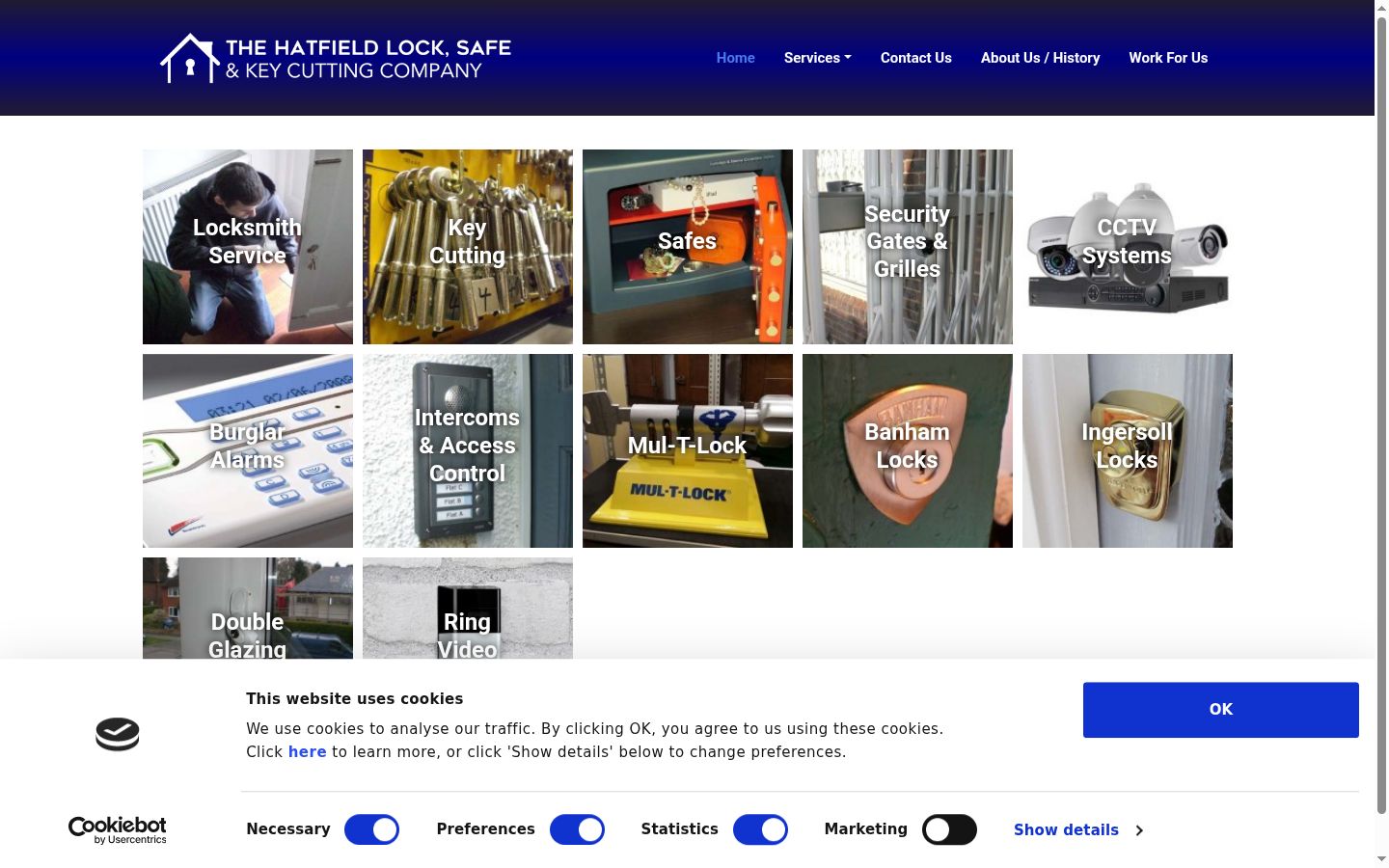Open the Key Cutting tile

(468, 247)
